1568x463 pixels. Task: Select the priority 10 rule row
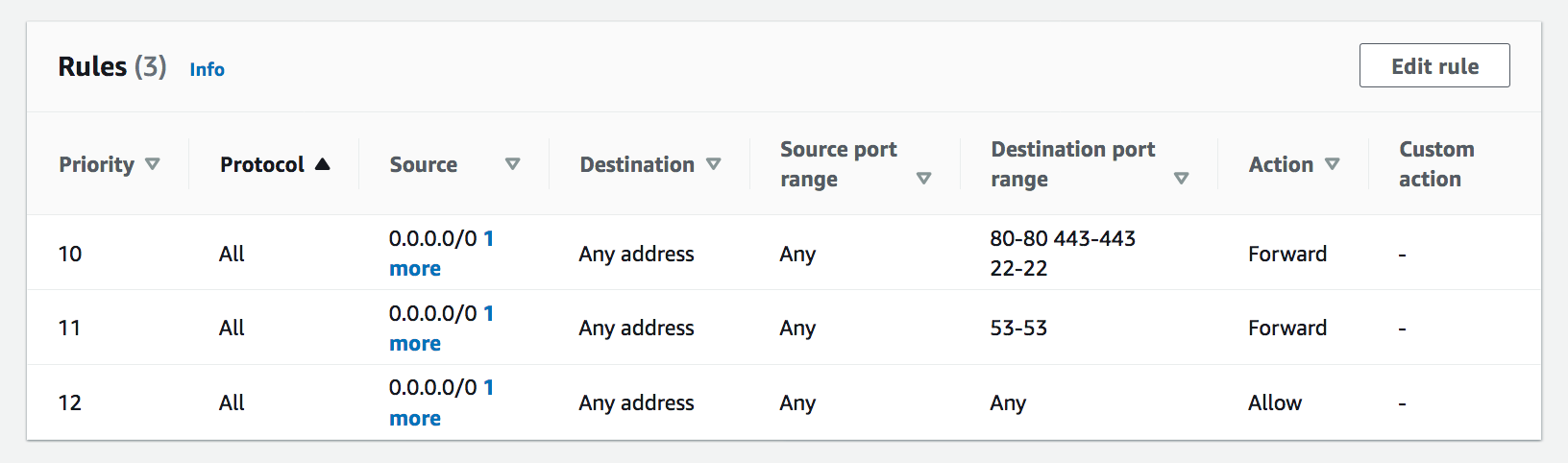point(70,254)
